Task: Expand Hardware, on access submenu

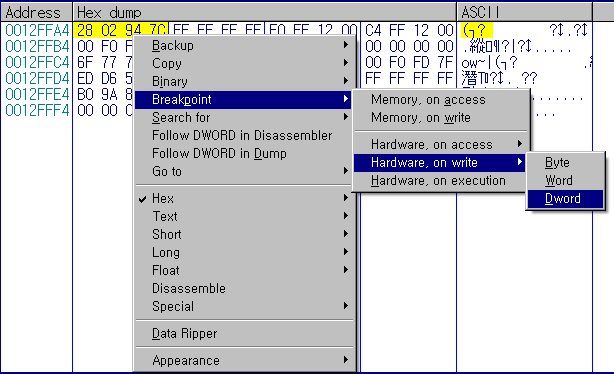Action: click(x=441, y=145)
